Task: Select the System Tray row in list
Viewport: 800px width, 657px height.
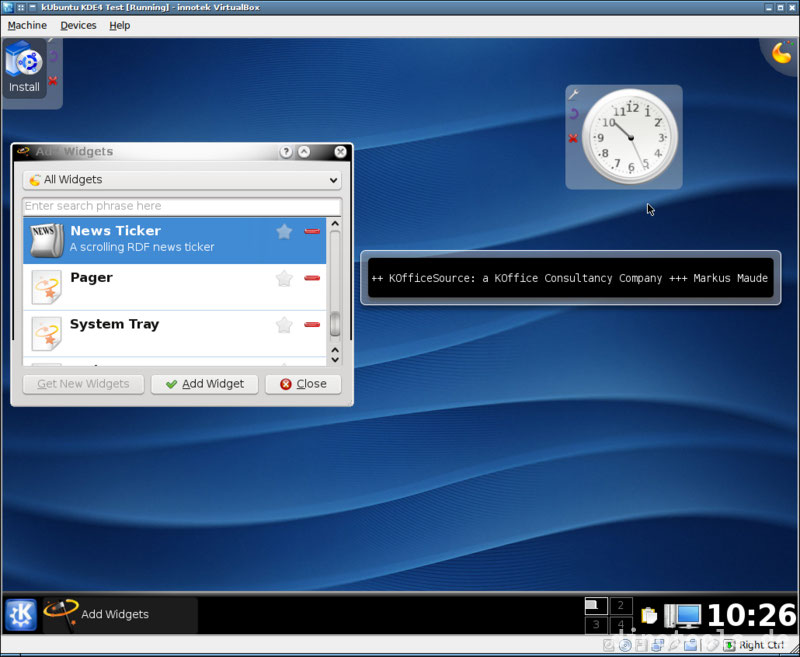Action: [174, 334]
